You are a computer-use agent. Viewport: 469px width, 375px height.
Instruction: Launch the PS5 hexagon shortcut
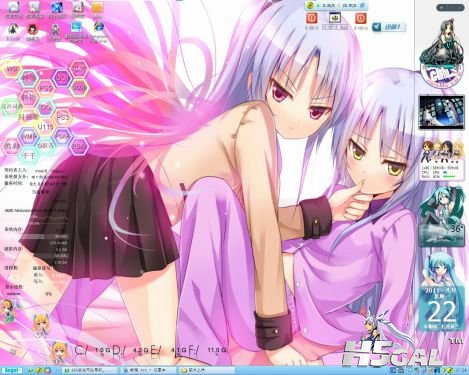click(x=46, y=89)
